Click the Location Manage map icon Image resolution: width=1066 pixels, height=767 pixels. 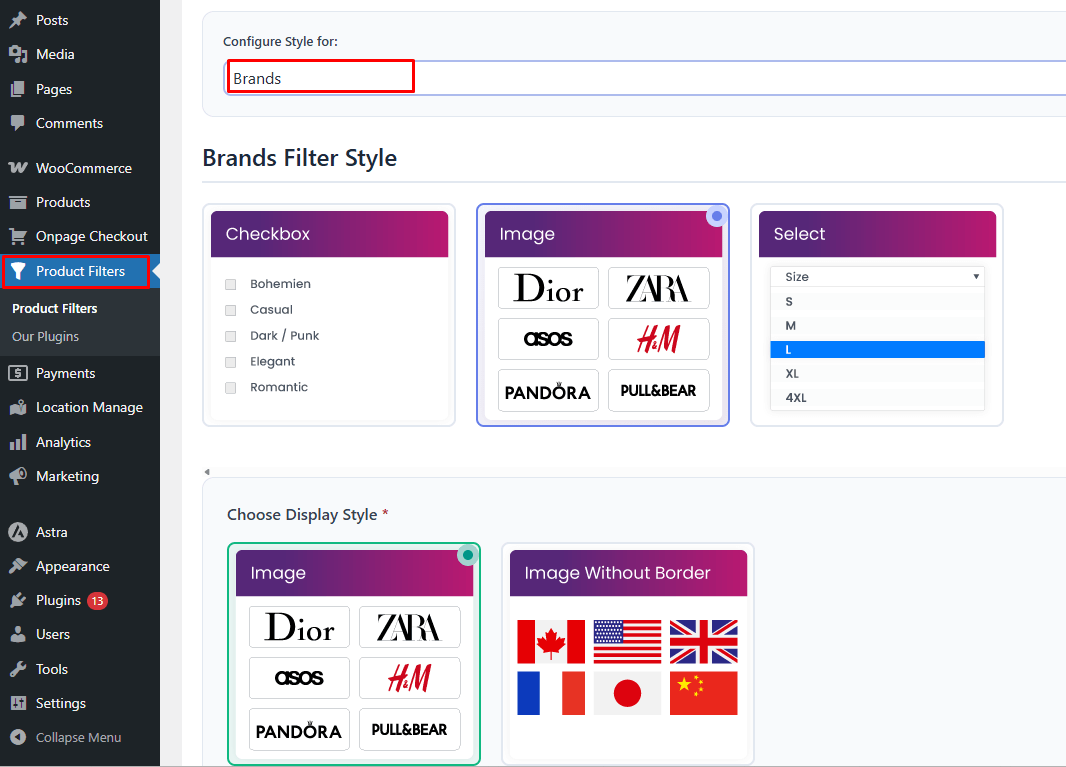[18, 407]
